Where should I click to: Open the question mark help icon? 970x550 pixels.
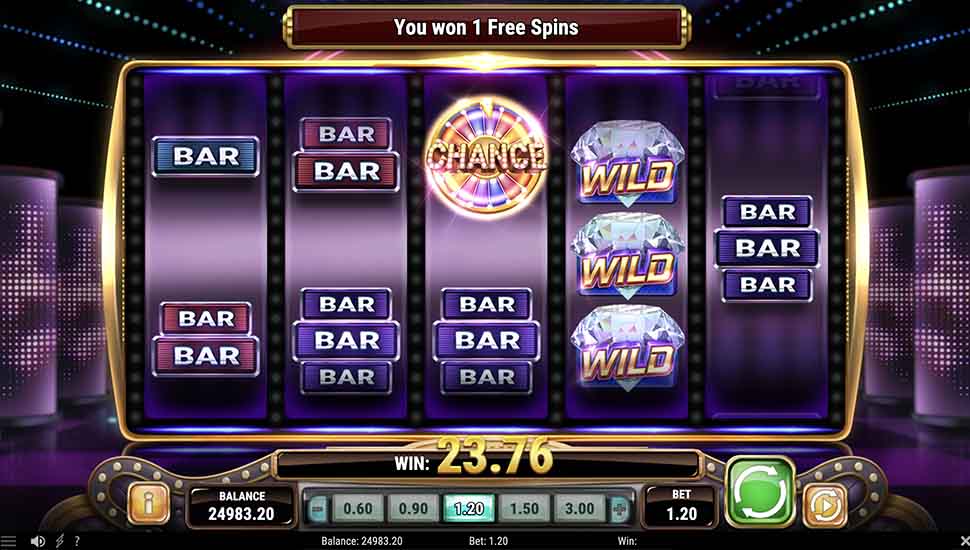pyautogui.click(x=77, y=541)
